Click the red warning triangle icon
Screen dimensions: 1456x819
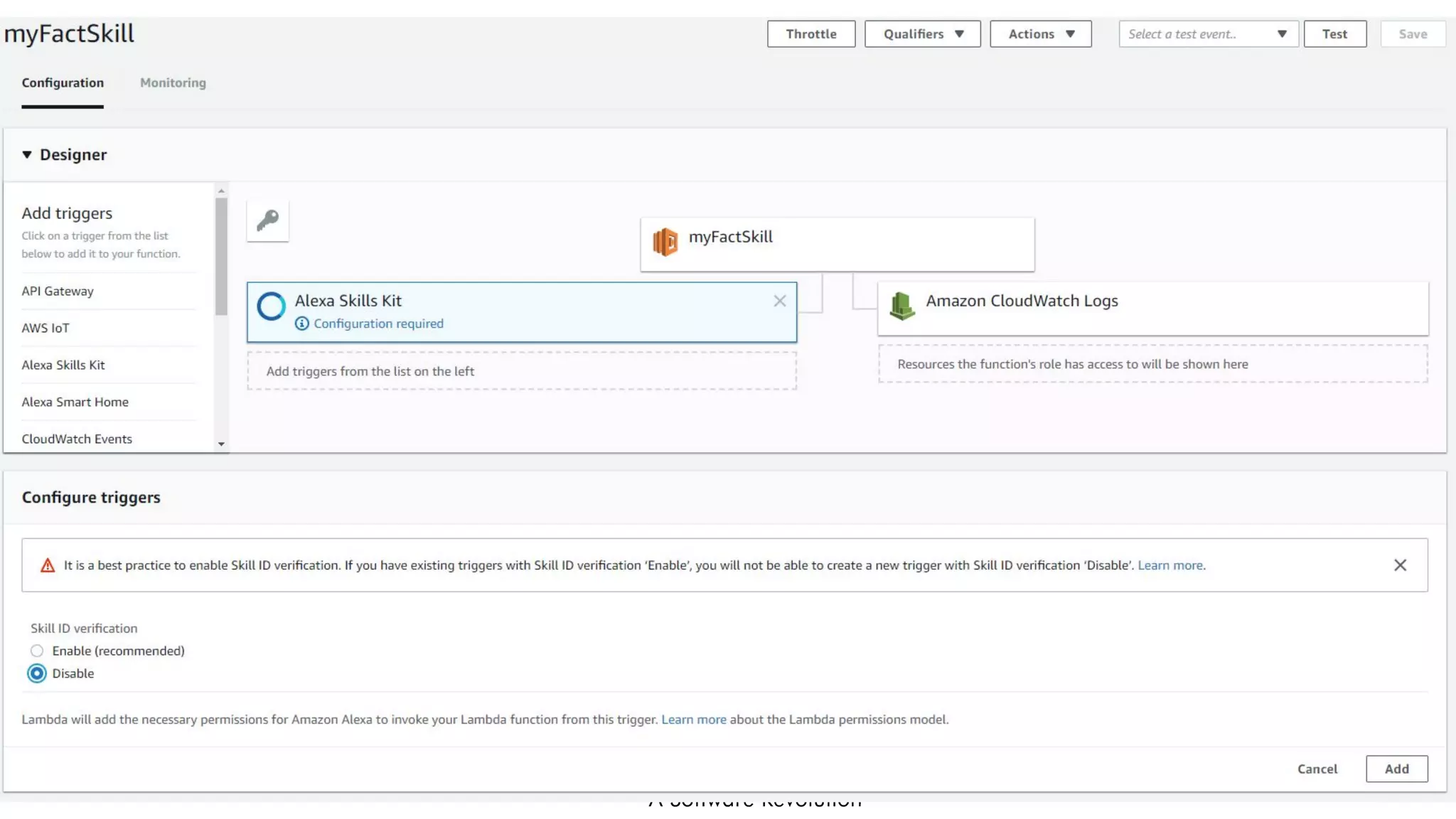click(x=48, y=566)
